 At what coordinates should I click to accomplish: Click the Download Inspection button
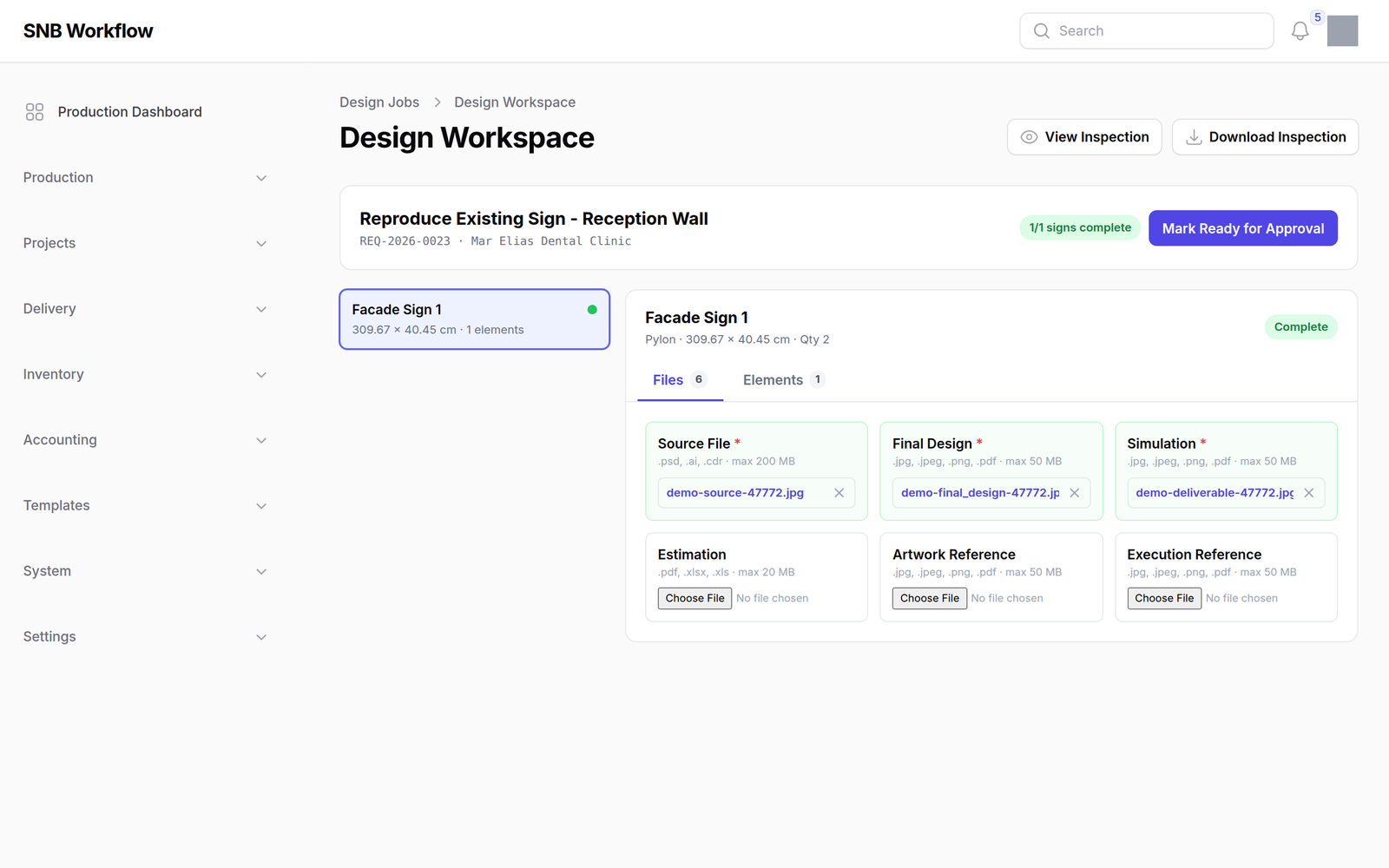pyautogui.click(x=1266, y=137)
